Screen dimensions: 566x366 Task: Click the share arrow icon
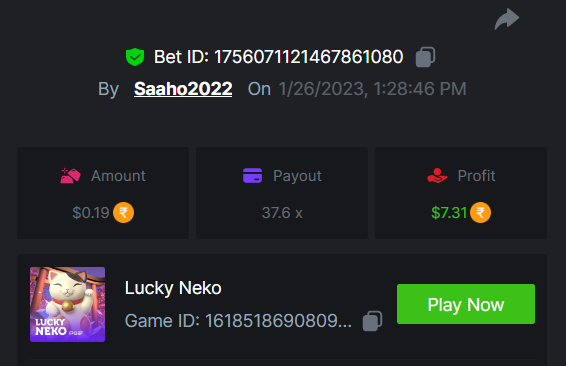click(x=507, y=19)
